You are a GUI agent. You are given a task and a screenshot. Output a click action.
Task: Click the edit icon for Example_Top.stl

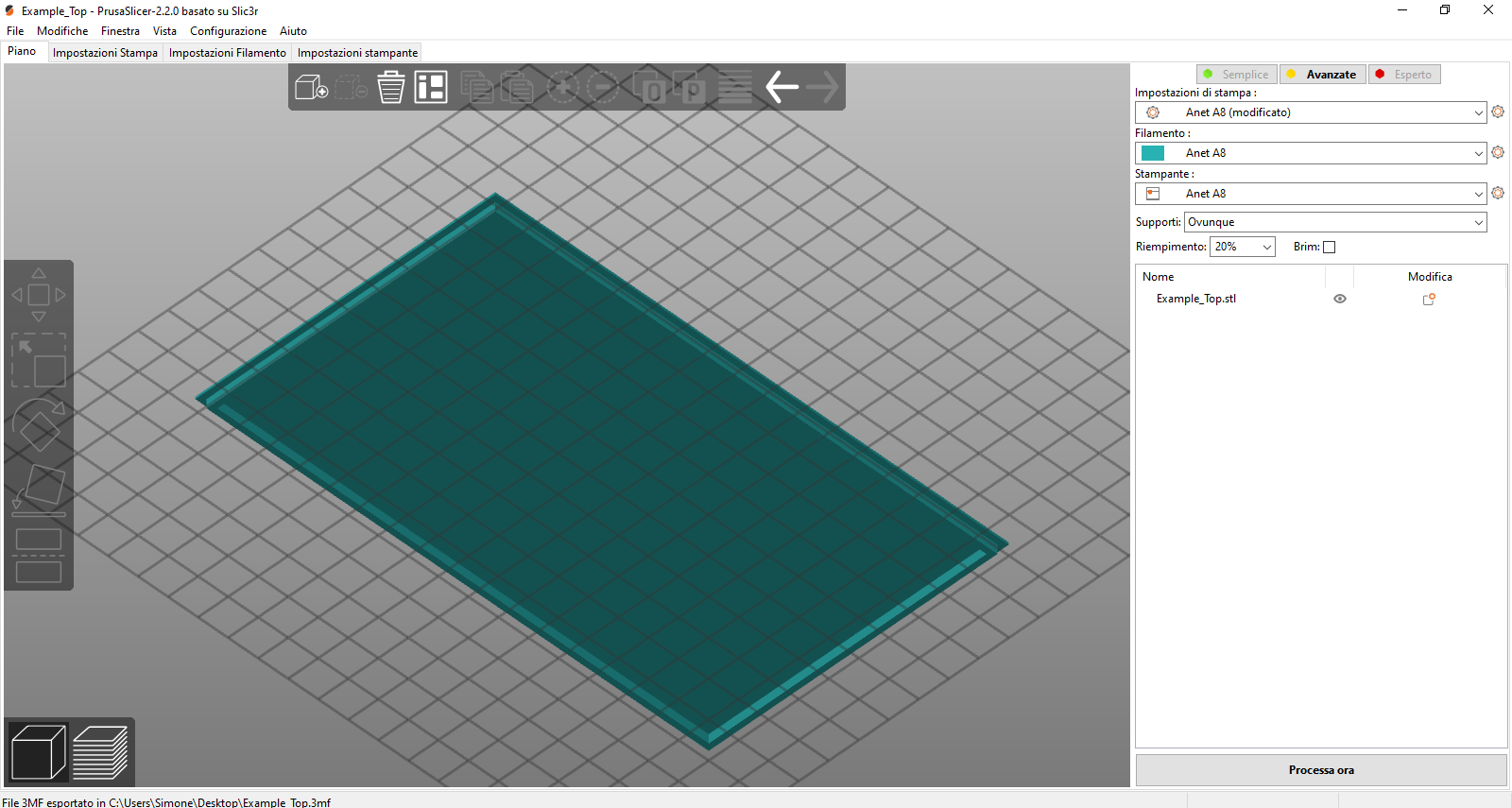pos(1429,299)
